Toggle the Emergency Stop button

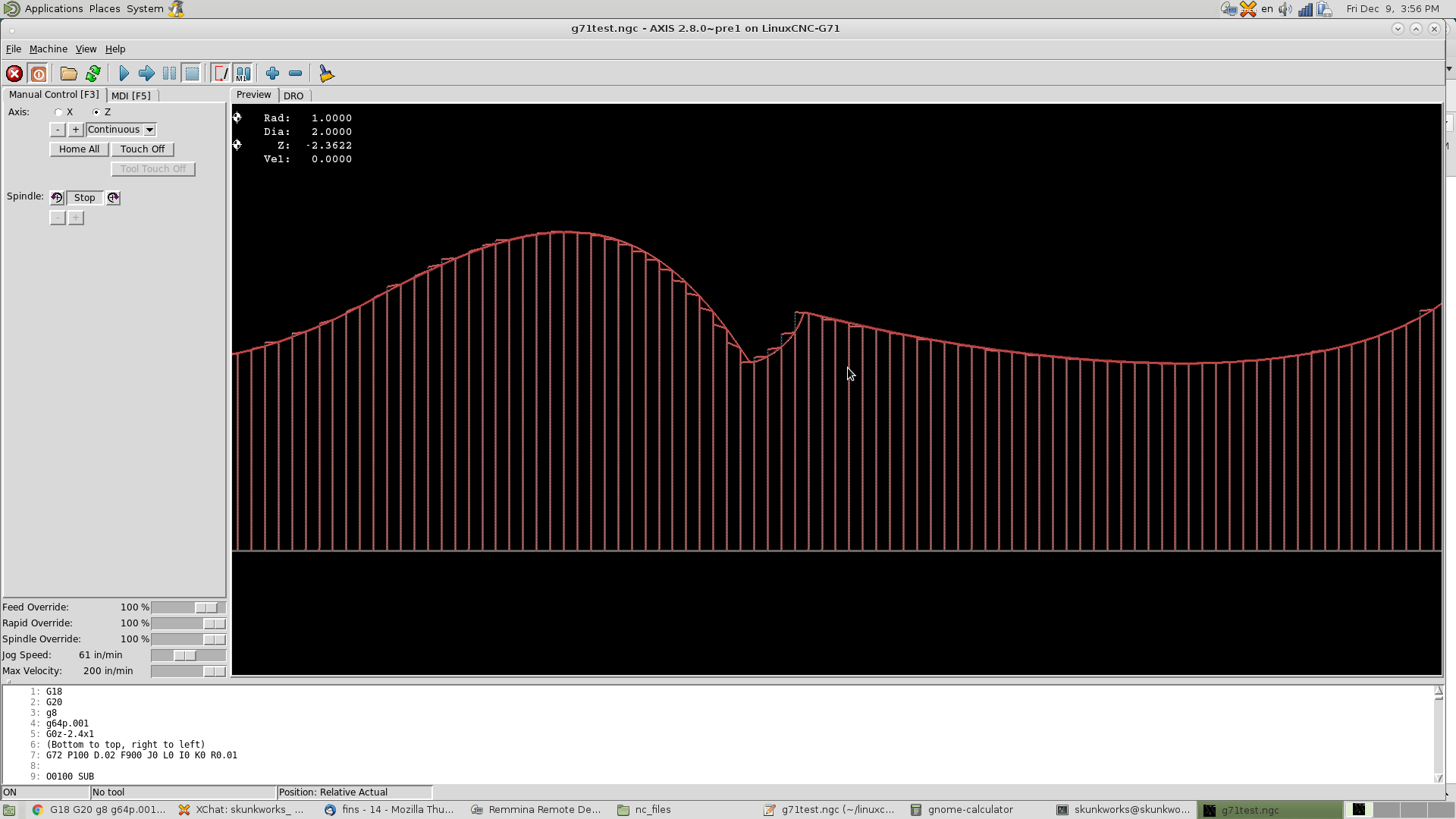tap(14, 74)
